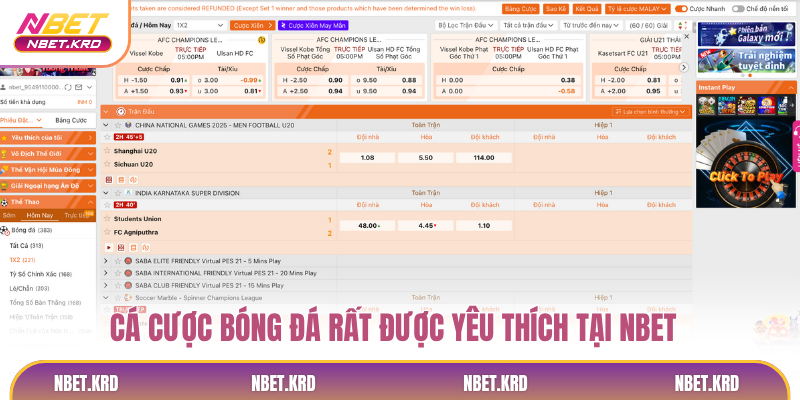Star the Shanghai U20 team

(x=107, y=151)
